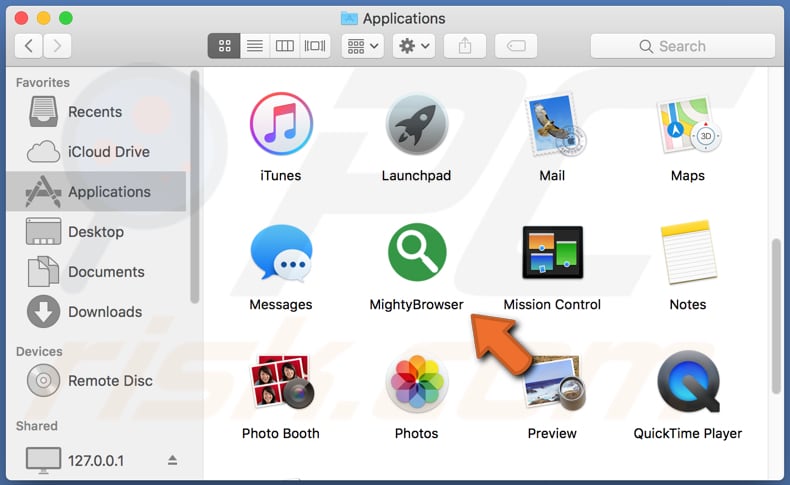Click the "MightyBrowser" name label
The height and width of the screenshot is (485, 790).
coord(417,305)
